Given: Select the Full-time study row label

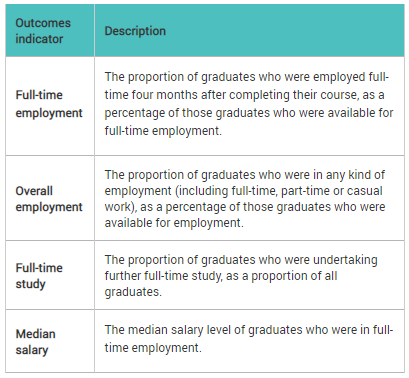Looking at the screenshot, I should tap(39, 276).
